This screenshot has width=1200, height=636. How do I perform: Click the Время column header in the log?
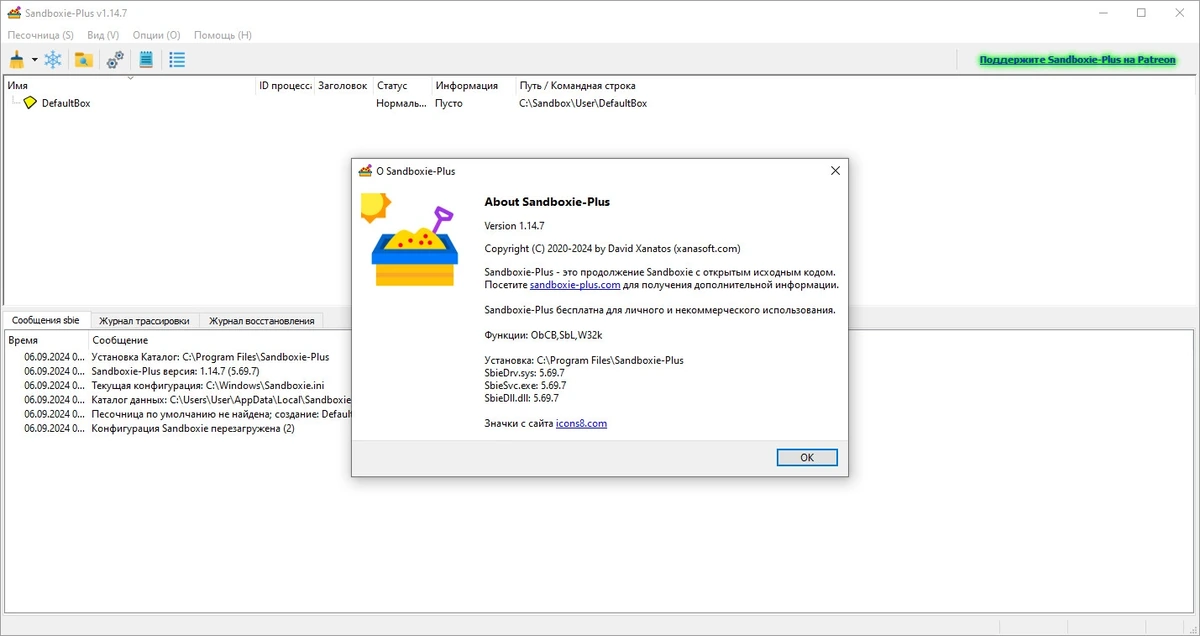click(46, 341)
